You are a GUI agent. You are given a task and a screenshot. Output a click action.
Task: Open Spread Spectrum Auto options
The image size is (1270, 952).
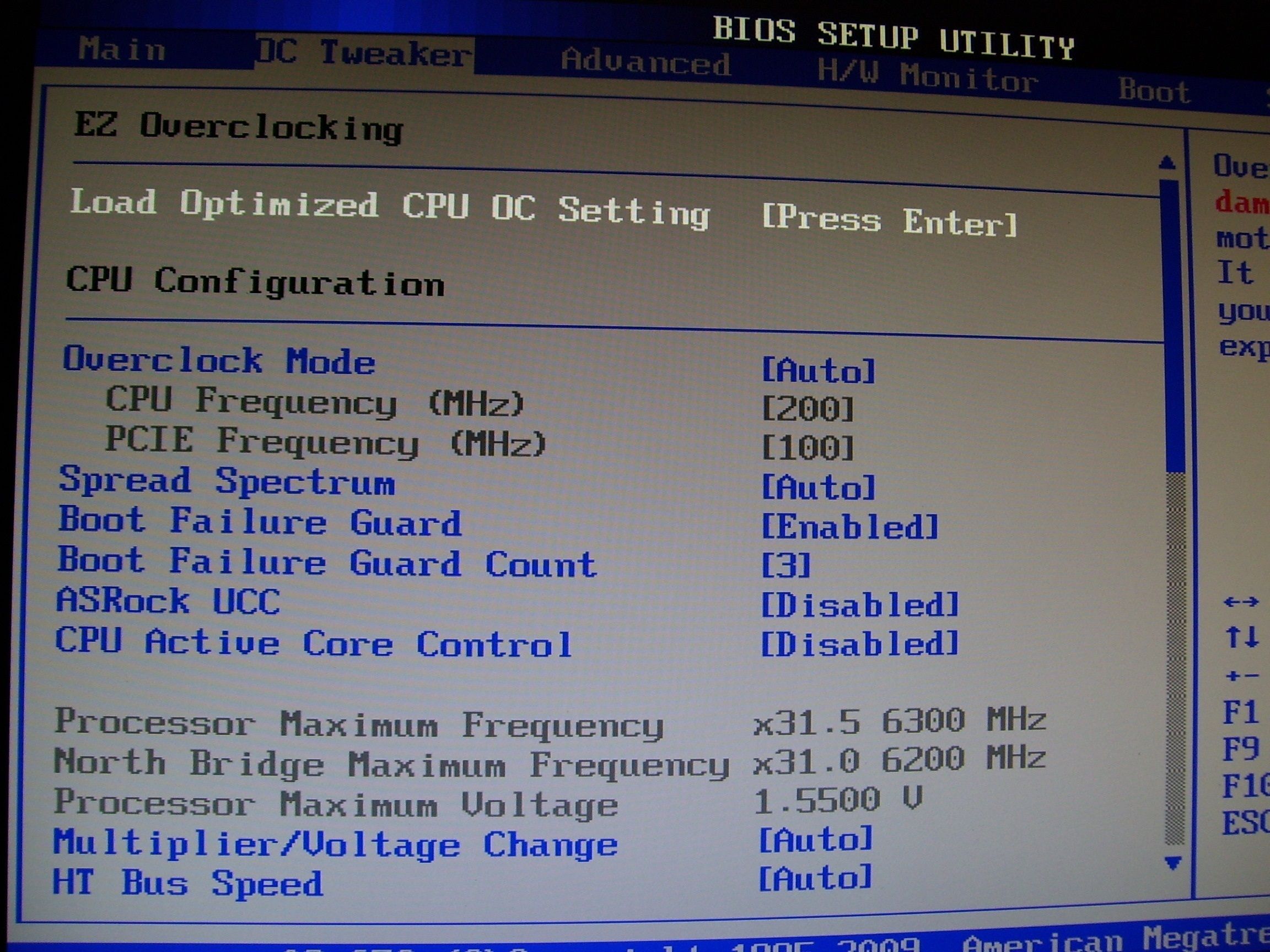[x=818, y=487]
